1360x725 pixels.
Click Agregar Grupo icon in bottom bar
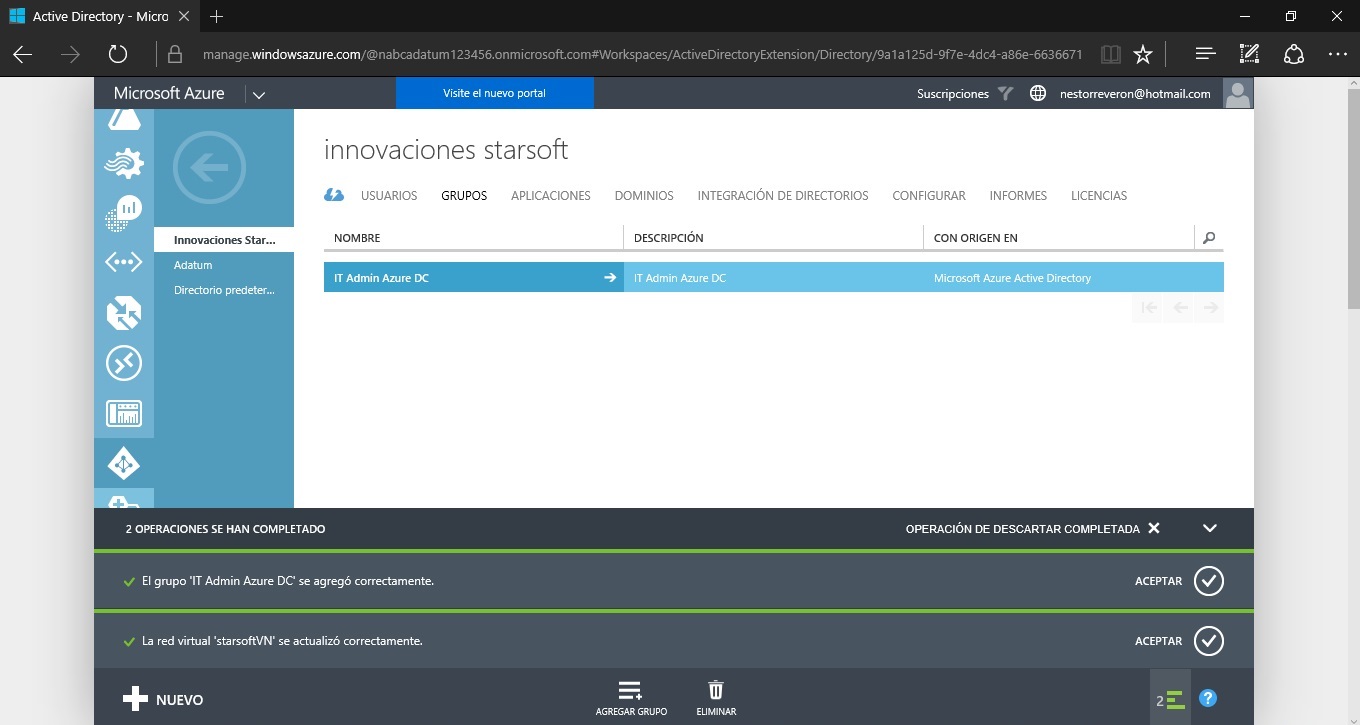click(630, 691)
